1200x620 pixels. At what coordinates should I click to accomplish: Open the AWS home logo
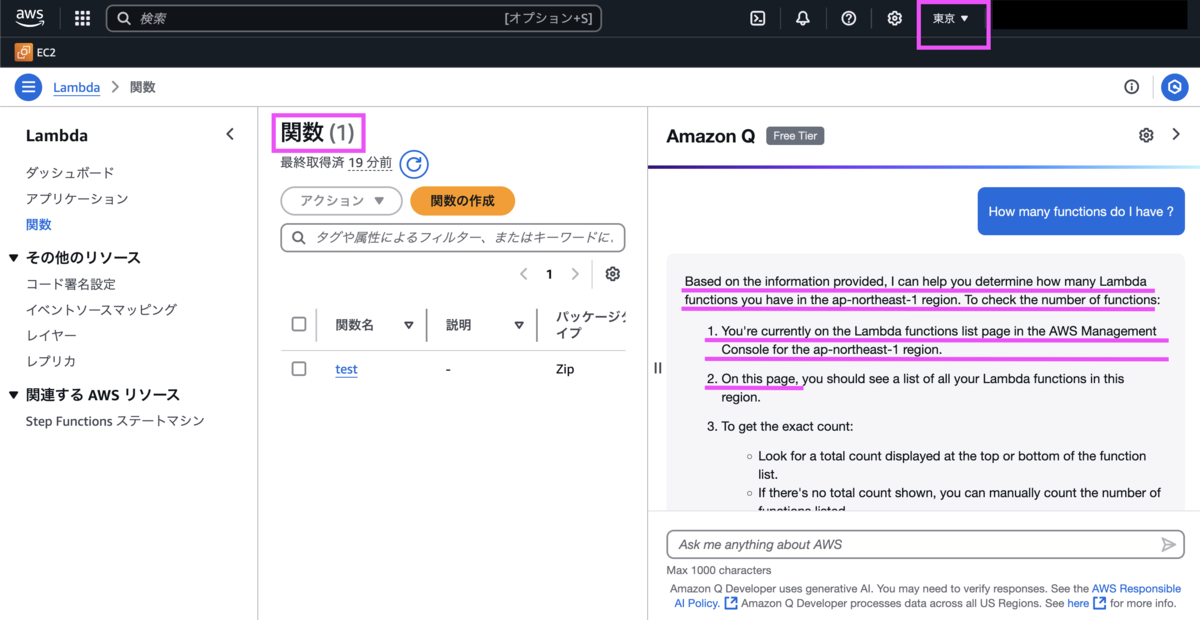(x=30, y=18)
